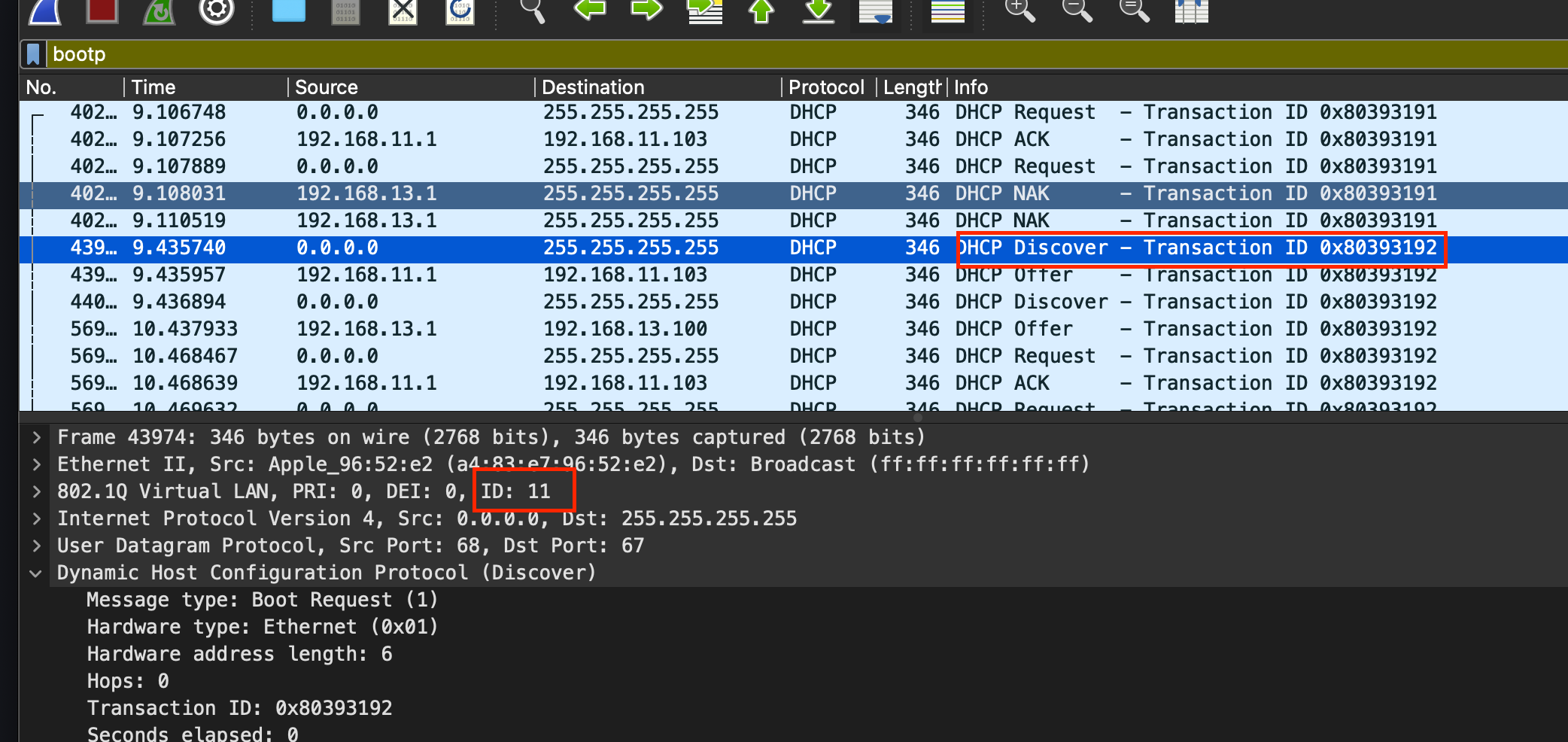Zoom in on packet text
Viewport: 1568px width, 742px height.
point(1020,11)
